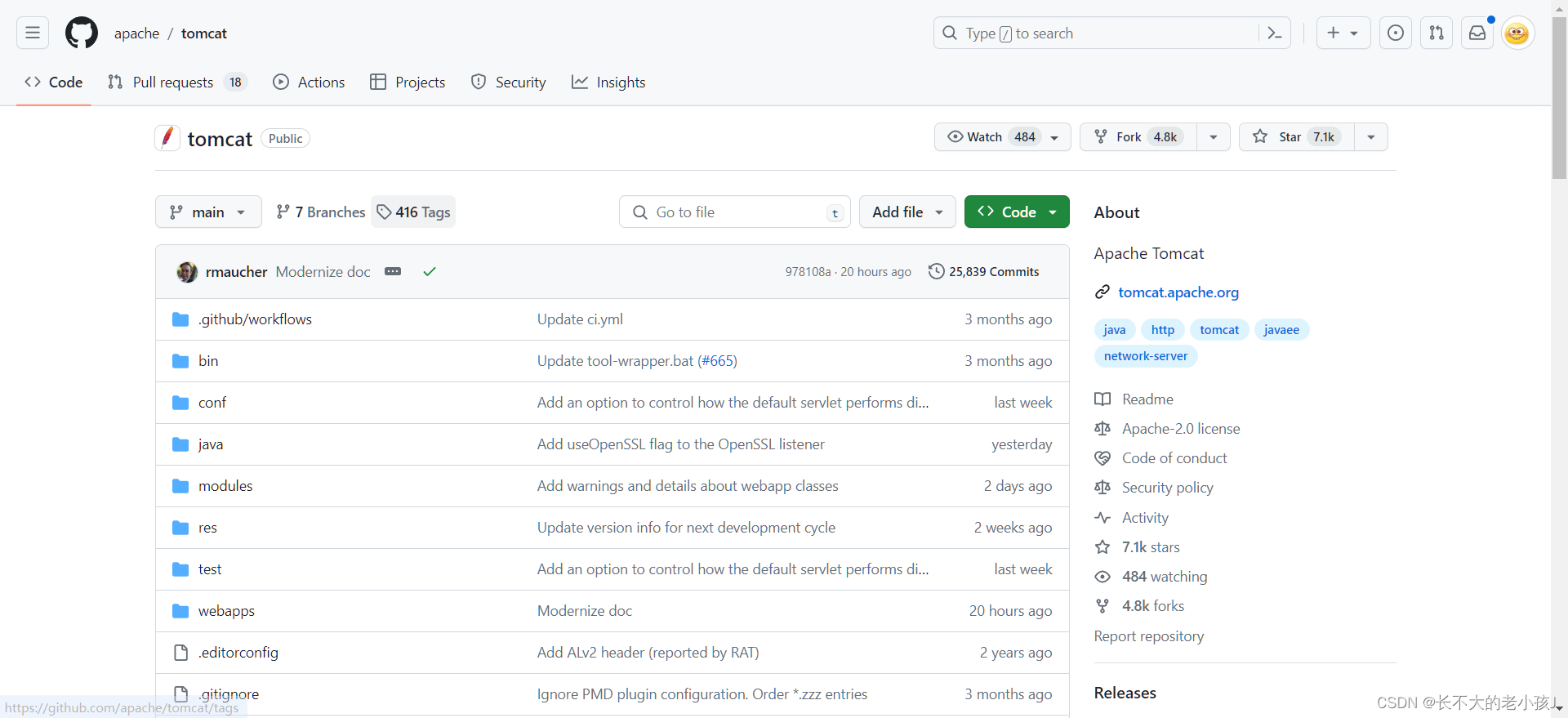Filter by the network-server topic tag
Image resolution: width=1568 pixels, height=718 pixels.
[1146, 356]
